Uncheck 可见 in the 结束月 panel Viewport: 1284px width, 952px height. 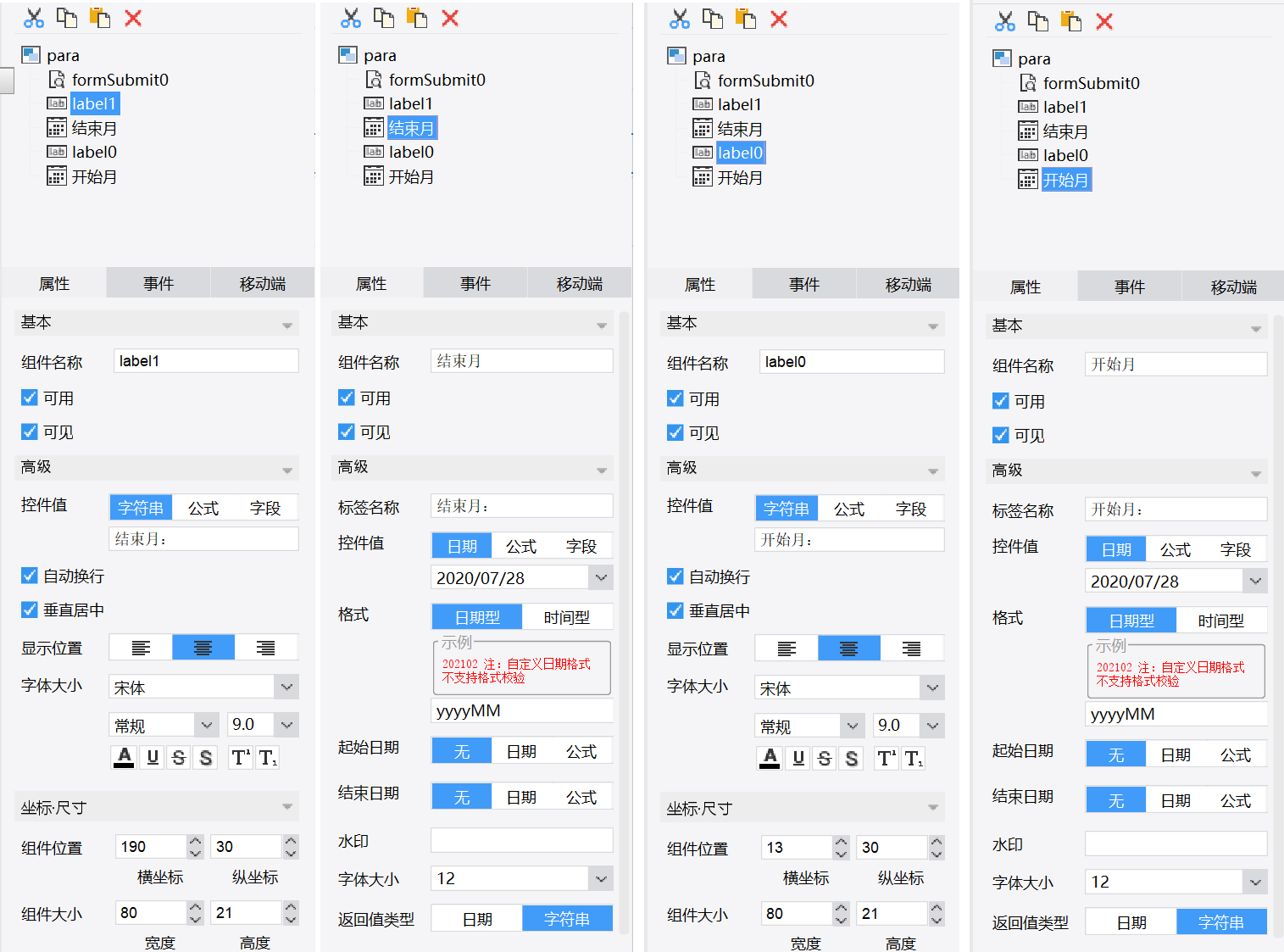click(347, 431)
